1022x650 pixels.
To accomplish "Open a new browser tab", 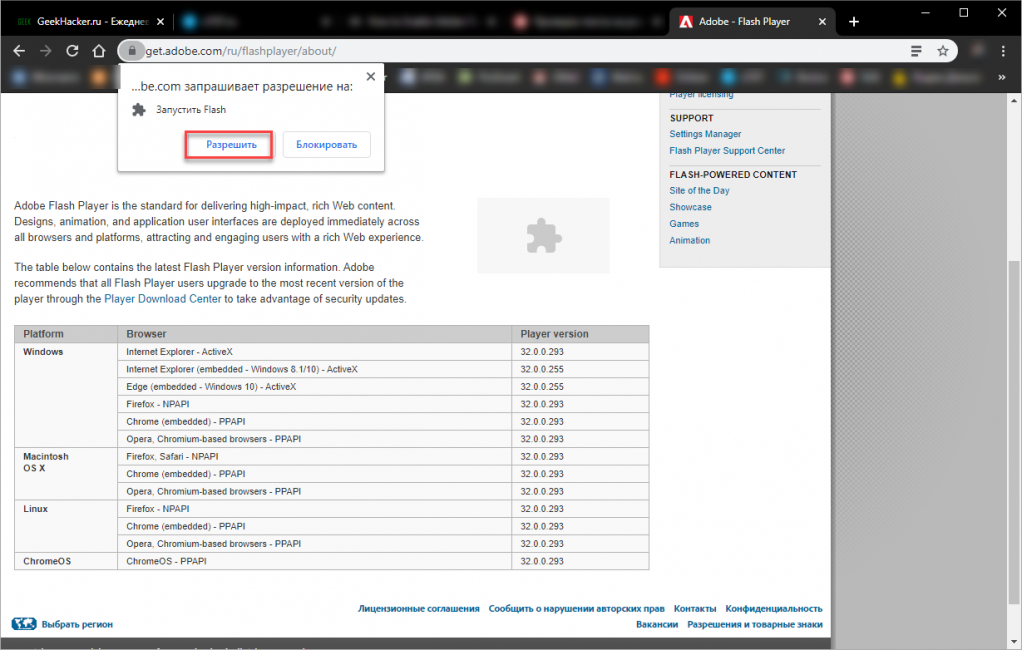I will point(853,21).
